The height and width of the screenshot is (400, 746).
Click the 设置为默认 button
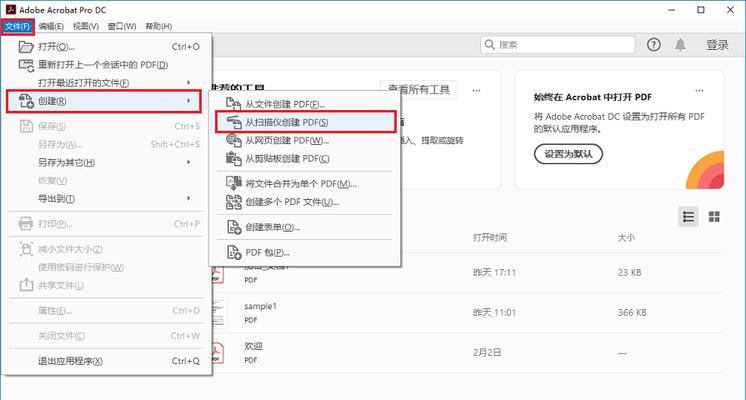click(x=568, y=154)
